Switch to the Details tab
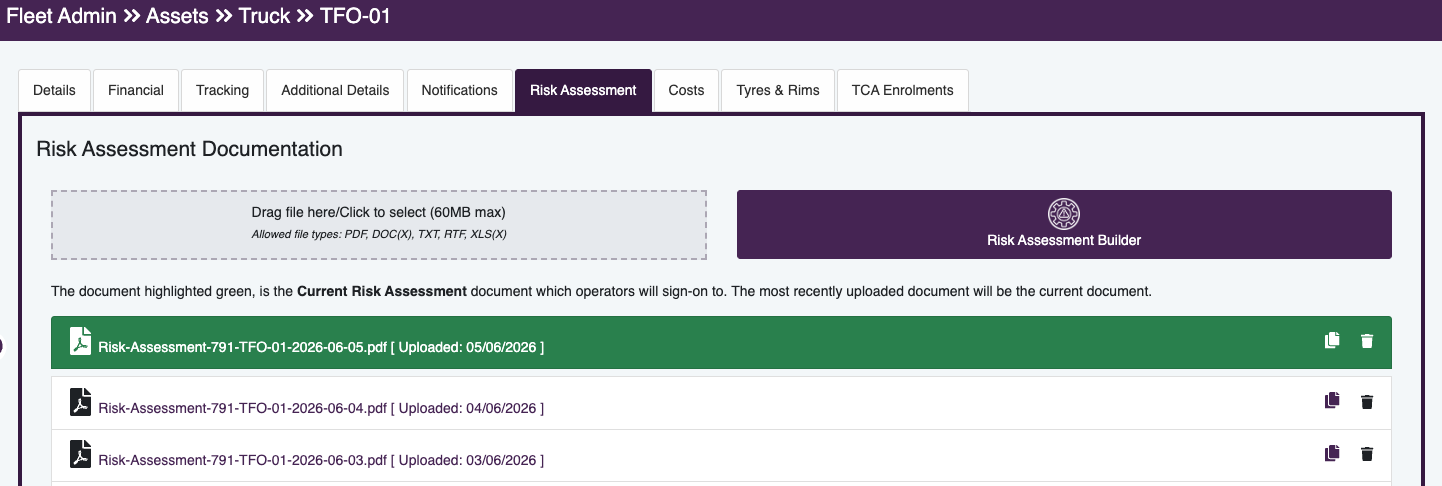The height and width of the screenshot is (486, 1442). point(54,90)
